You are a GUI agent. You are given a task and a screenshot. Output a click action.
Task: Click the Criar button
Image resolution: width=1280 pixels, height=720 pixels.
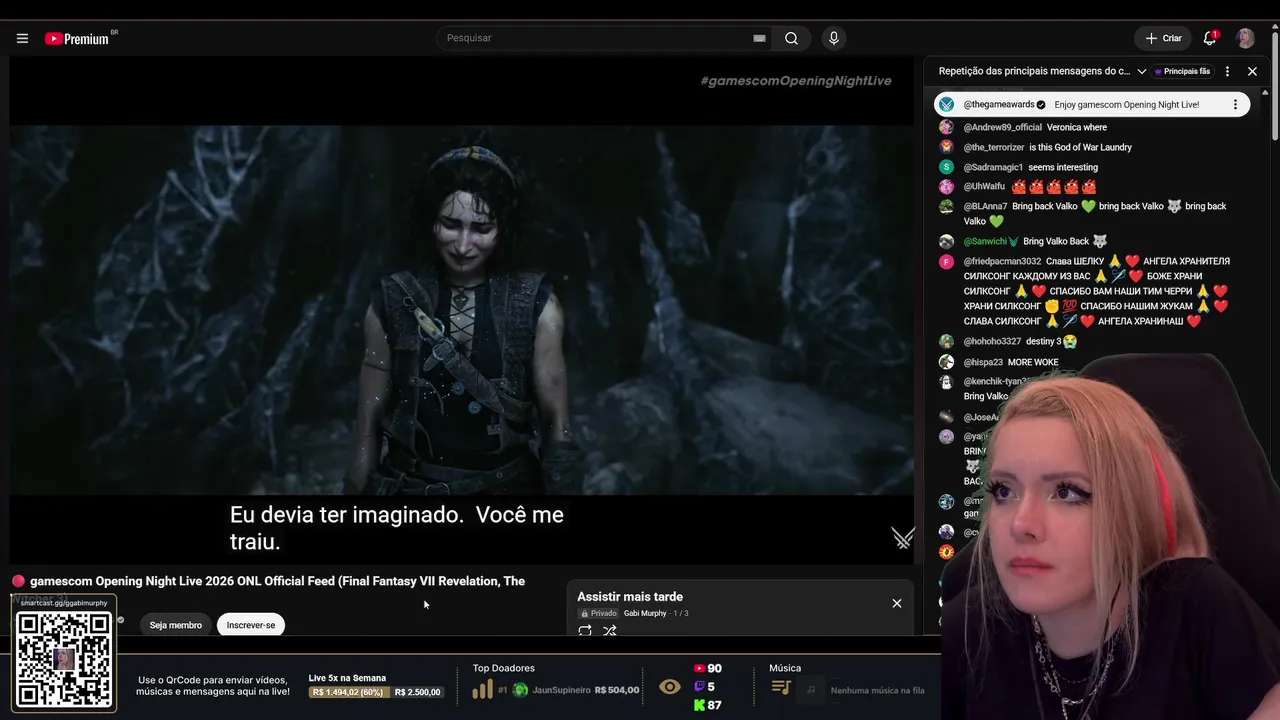click(x=1163, y=38)
